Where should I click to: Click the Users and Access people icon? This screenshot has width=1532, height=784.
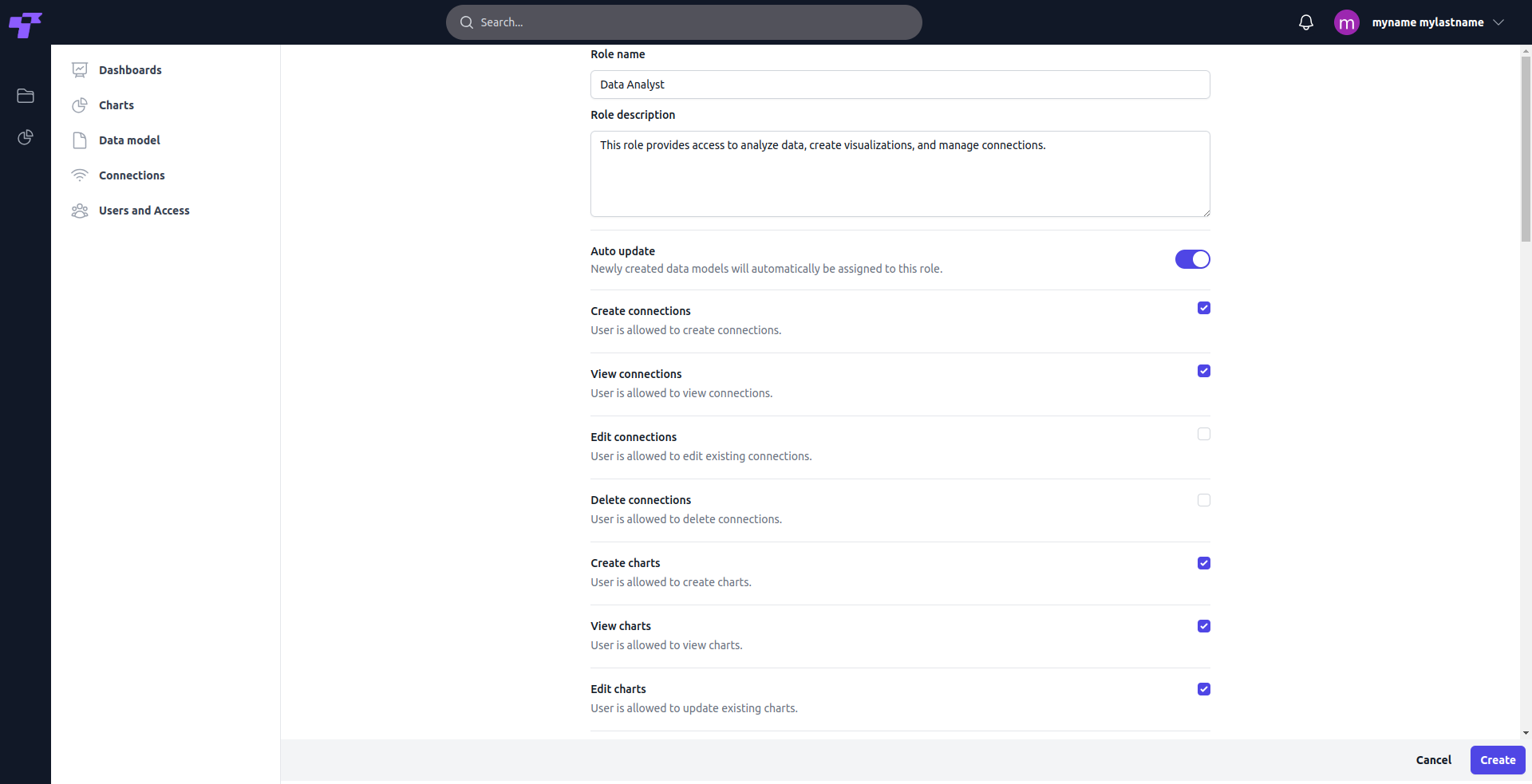[80, 211]
